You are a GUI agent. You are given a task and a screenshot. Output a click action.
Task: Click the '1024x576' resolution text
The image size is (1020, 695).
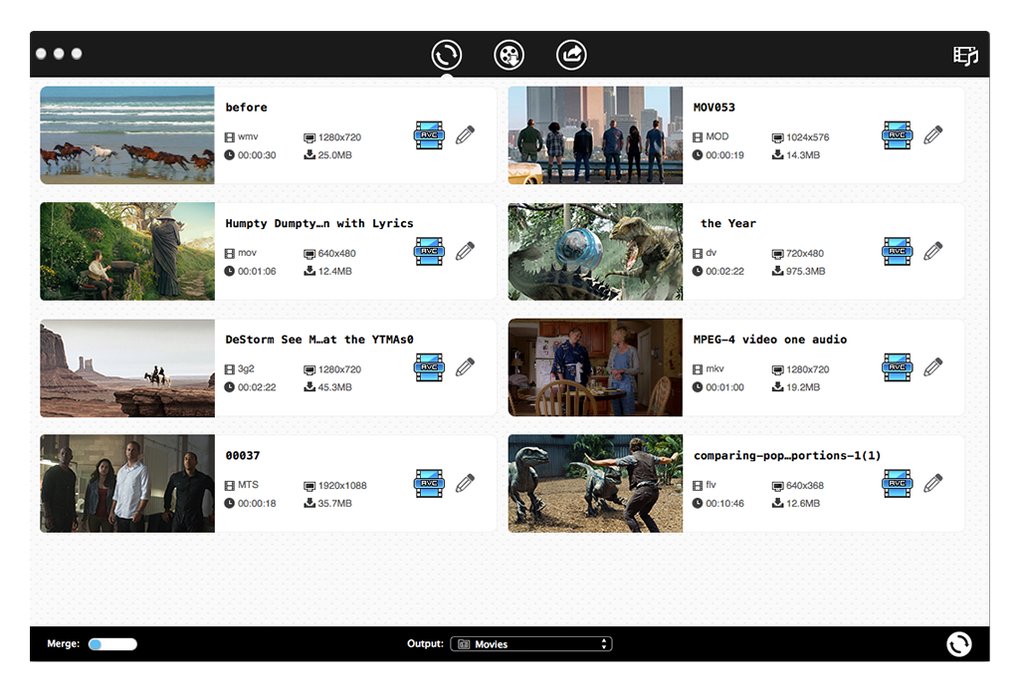808,137
